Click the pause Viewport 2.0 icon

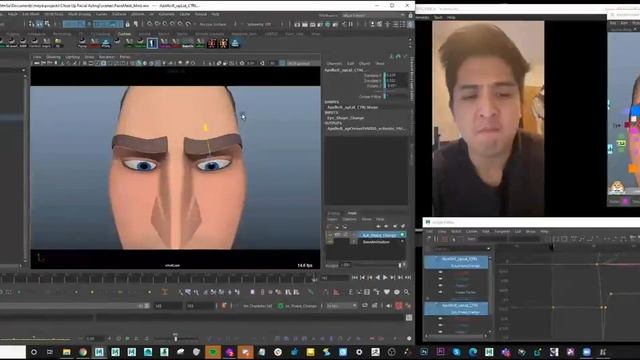[x=351, y=24]
